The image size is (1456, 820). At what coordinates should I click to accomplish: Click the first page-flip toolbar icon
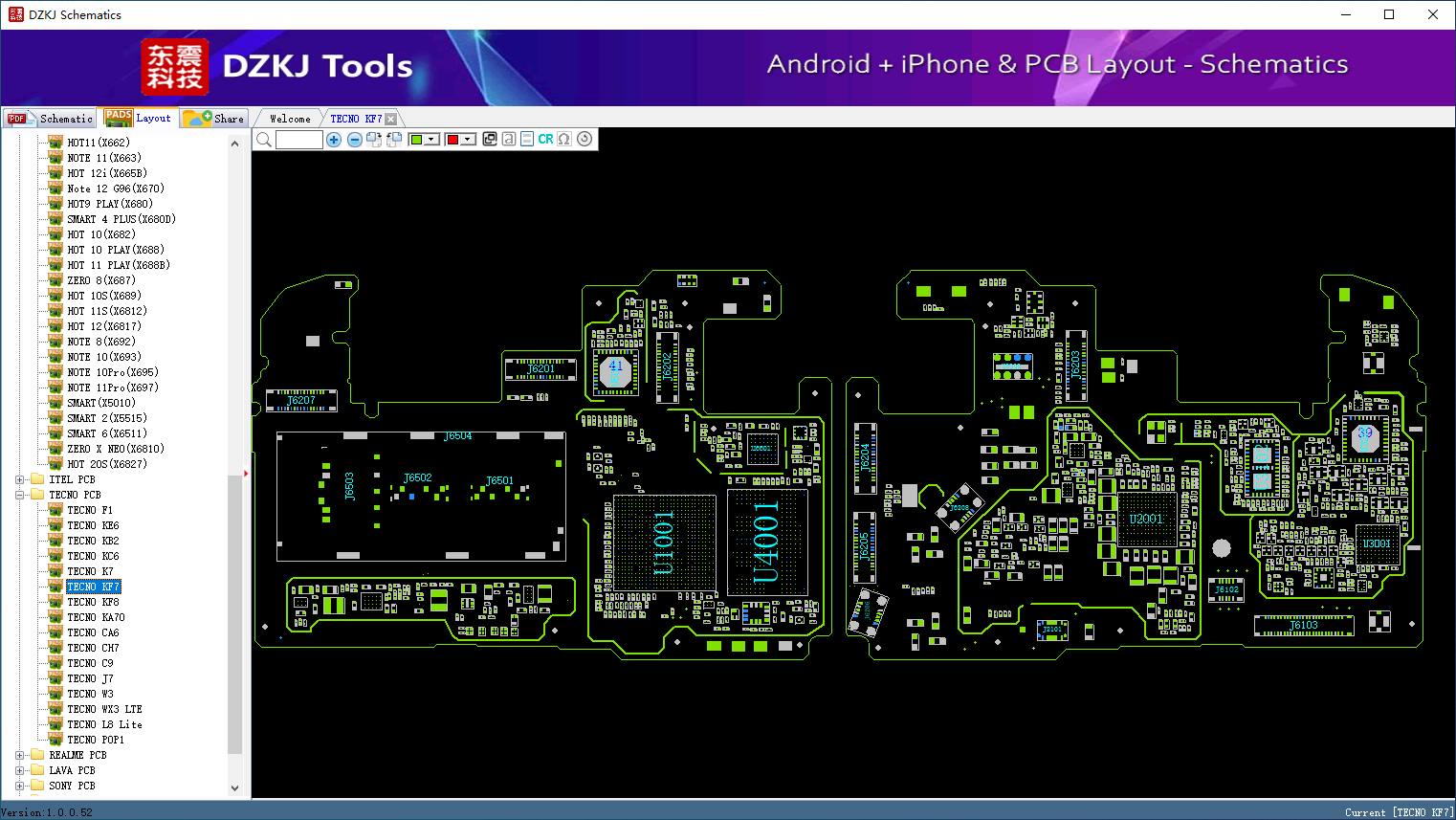tap(374, 140)
